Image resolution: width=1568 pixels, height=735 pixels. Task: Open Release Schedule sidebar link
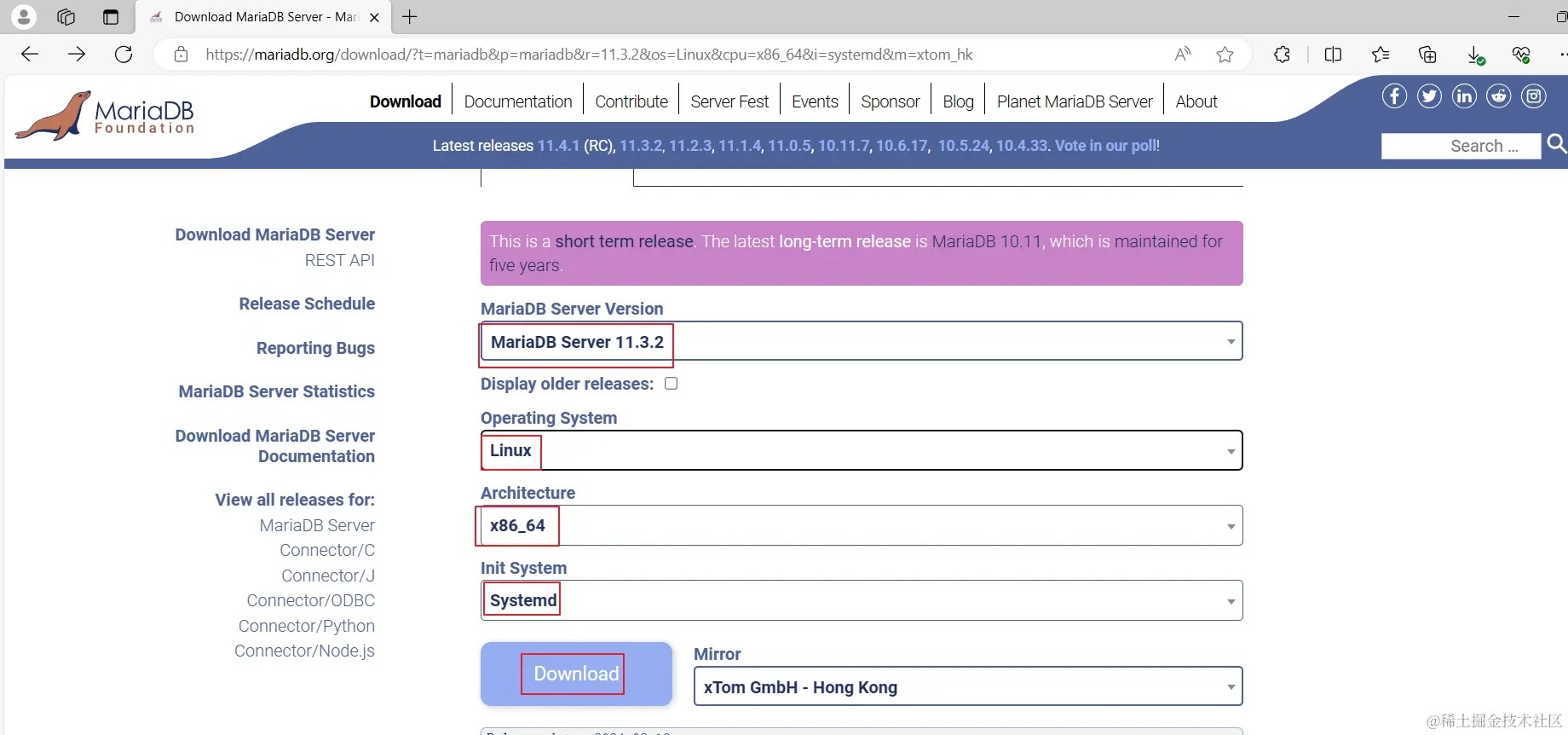tap(307, 304)
